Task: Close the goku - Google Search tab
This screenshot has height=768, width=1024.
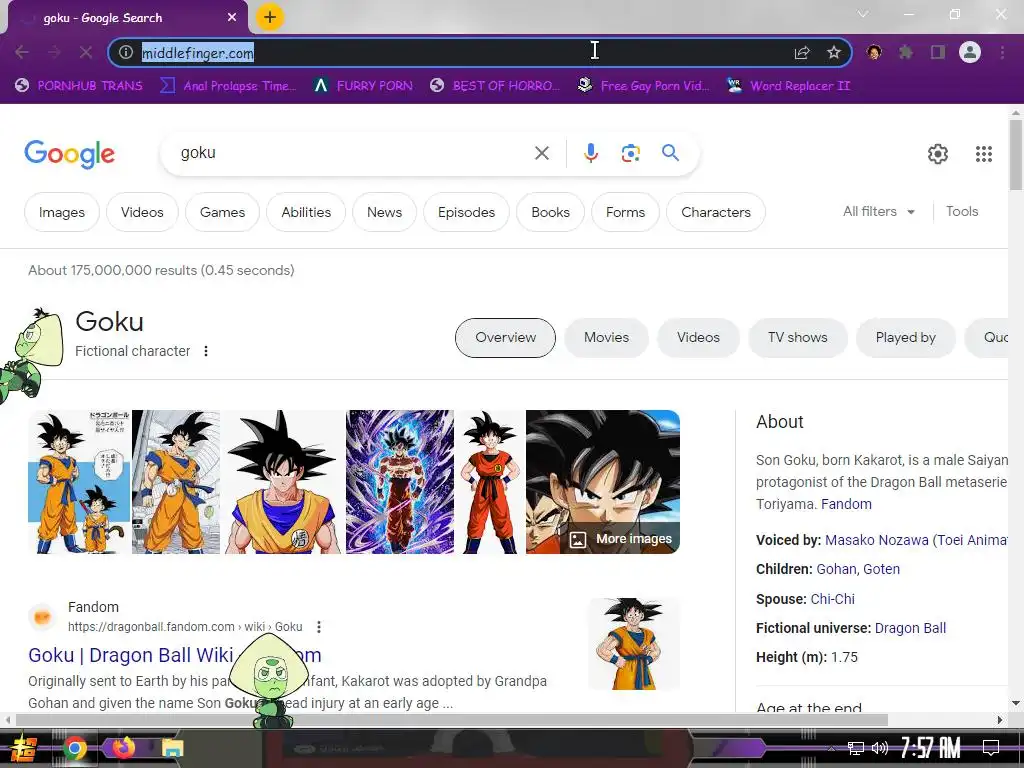Action: click(x=232, y=18)
